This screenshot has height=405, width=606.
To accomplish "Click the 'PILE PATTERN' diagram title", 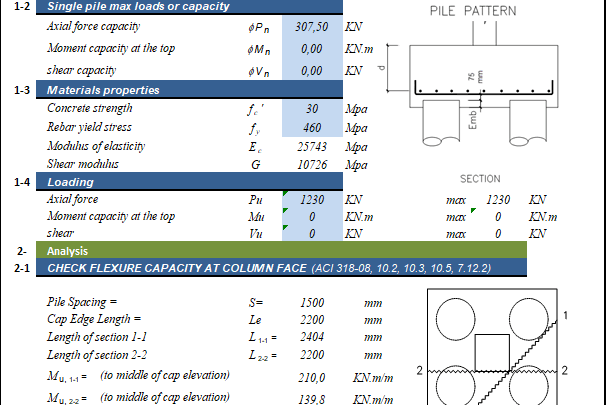I will tap(473, 11).
